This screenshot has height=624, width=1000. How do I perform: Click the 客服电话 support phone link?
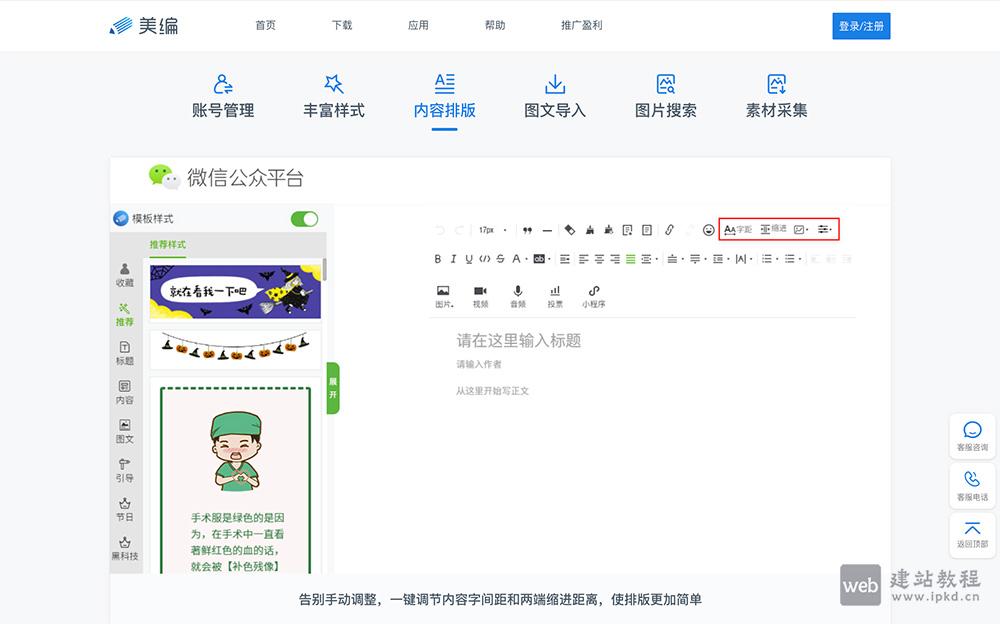(x=973, y=487)
